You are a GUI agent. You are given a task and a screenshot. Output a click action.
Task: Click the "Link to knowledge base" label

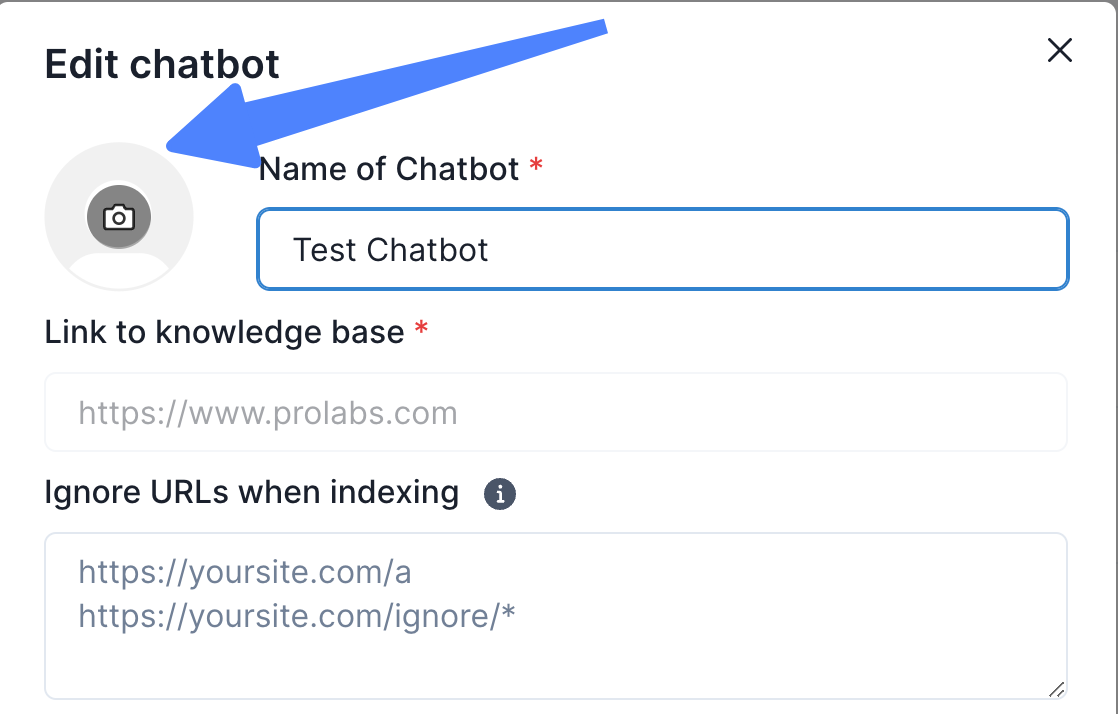(224, 331)
